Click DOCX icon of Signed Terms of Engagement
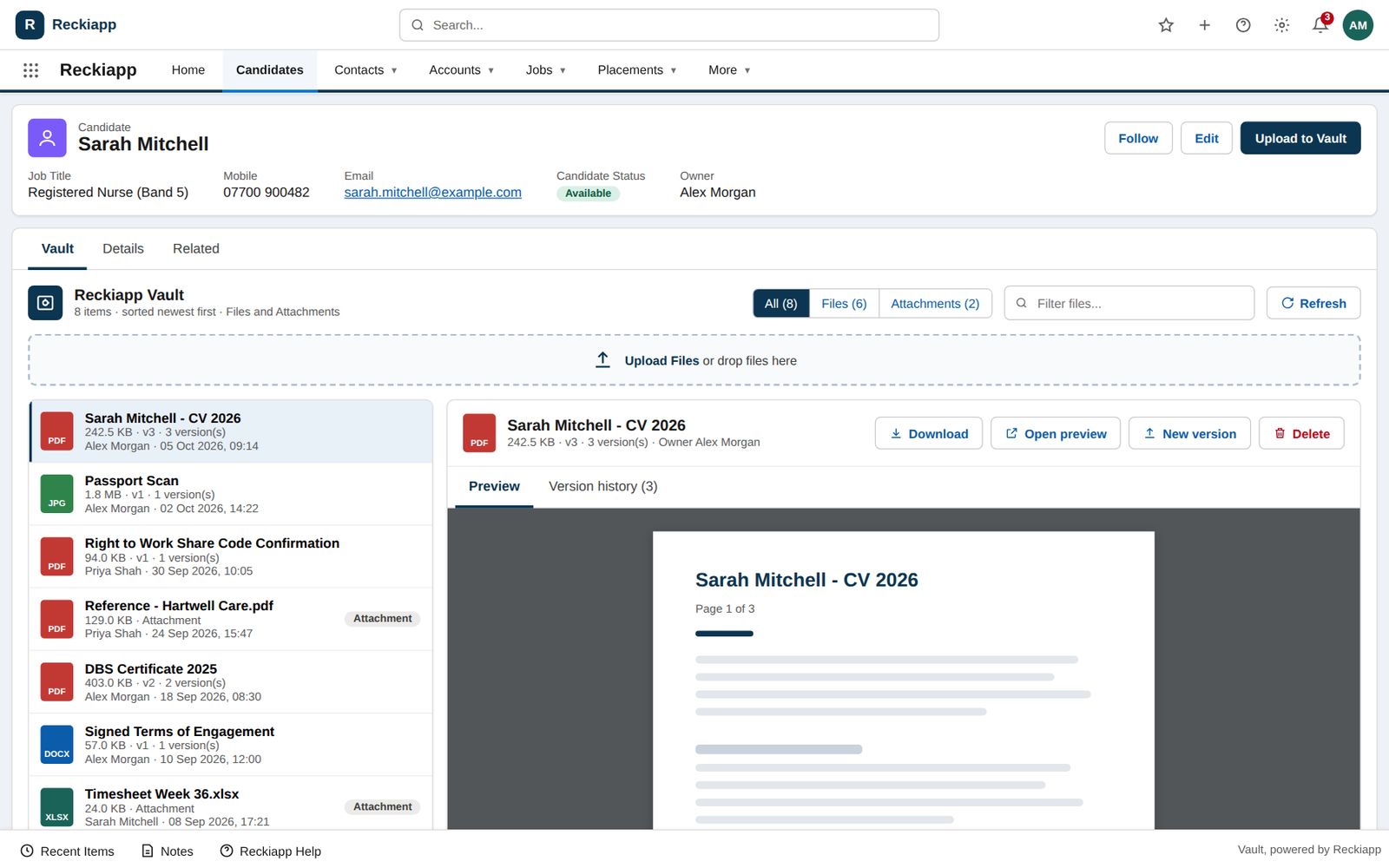The height and width of the screenshot is (868, 1389). [x=57, y=745]
